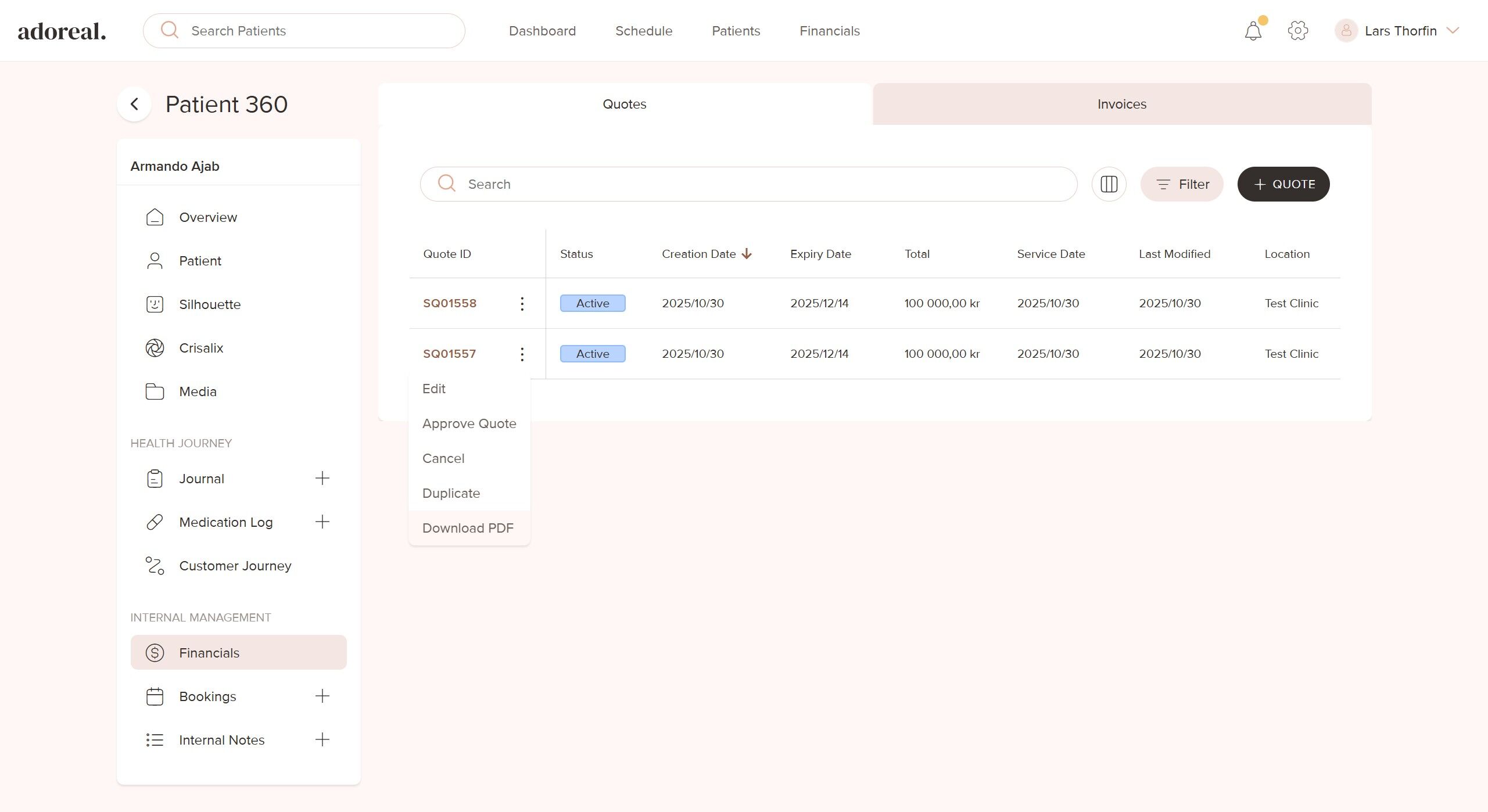Open row menu for quote SQ01558
The width and height of the screenshot is (1488, 812).
click(x=522, y=304)
